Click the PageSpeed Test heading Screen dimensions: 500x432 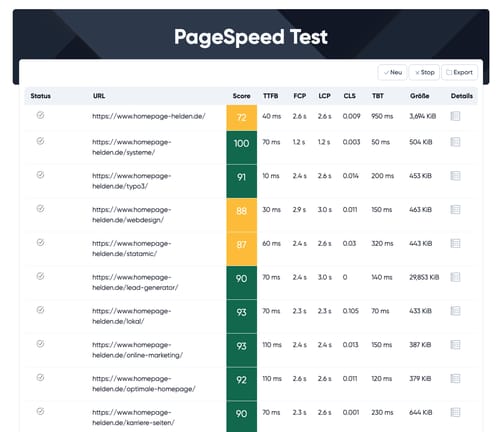pos(251,37)
